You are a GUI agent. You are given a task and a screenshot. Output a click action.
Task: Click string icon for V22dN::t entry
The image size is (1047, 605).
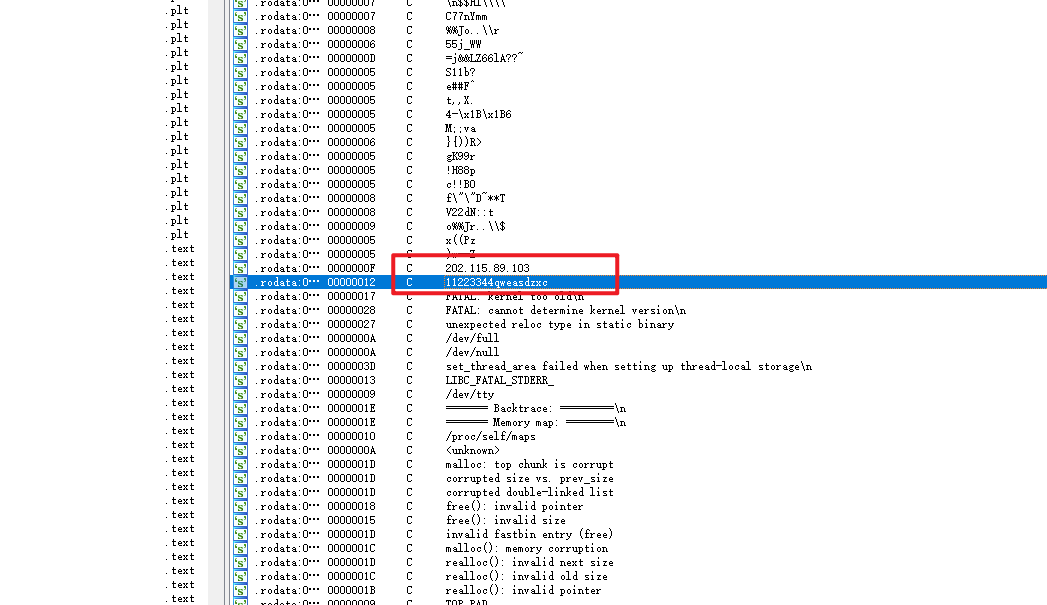(240, 212)
